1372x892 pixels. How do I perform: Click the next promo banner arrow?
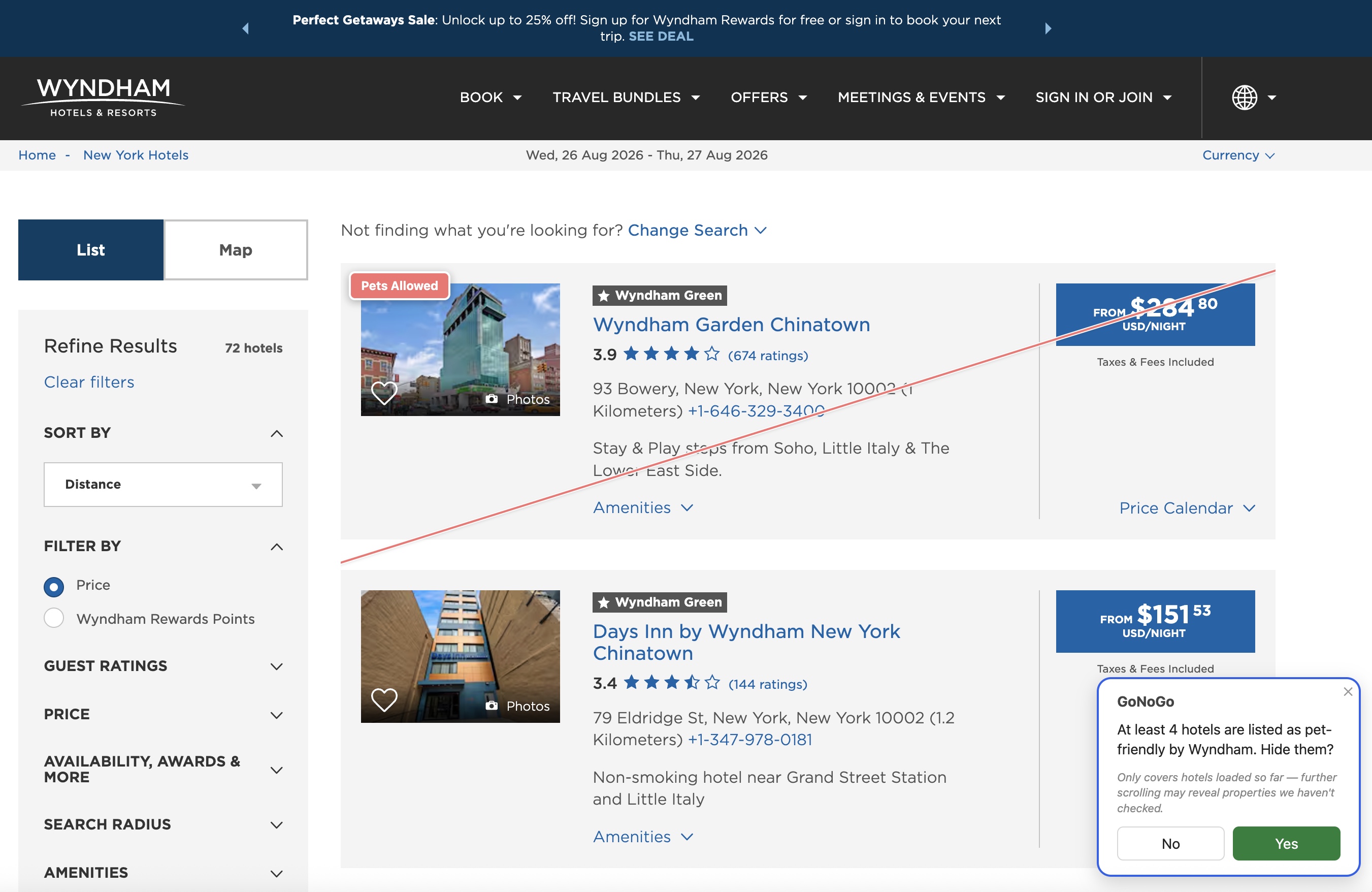(1048, 28)
